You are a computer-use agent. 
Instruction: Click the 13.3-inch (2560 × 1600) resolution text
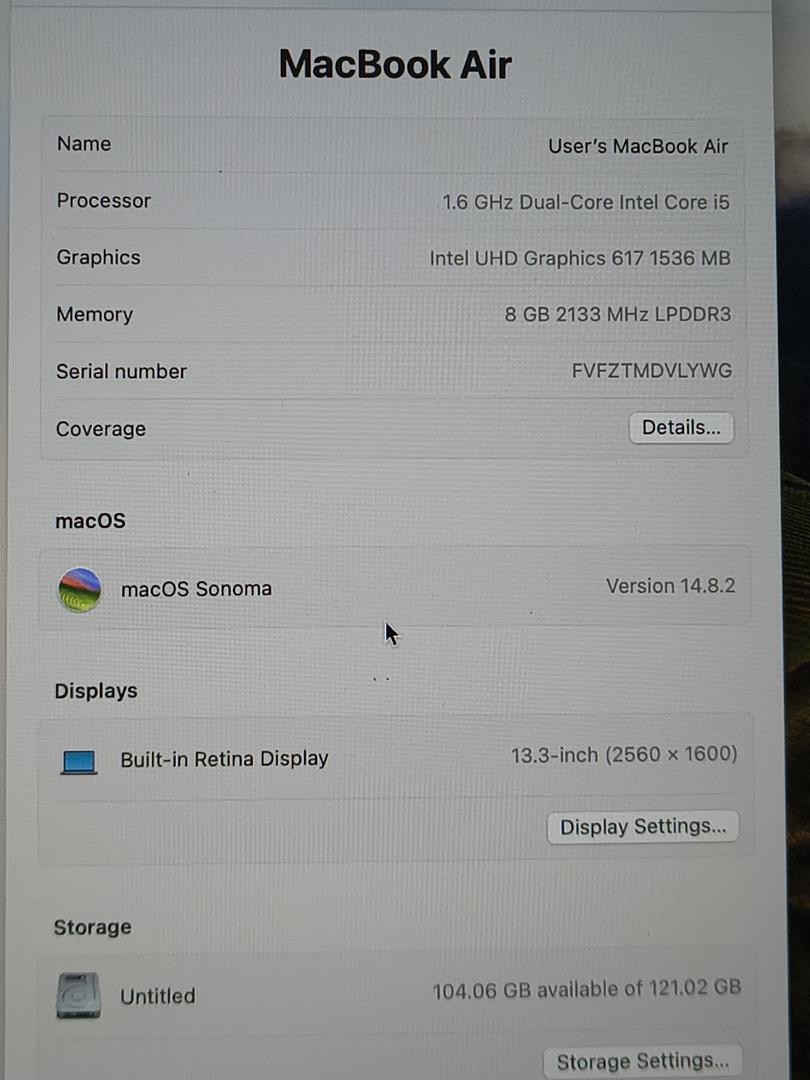pyautogui.click(x=623, y=755)
